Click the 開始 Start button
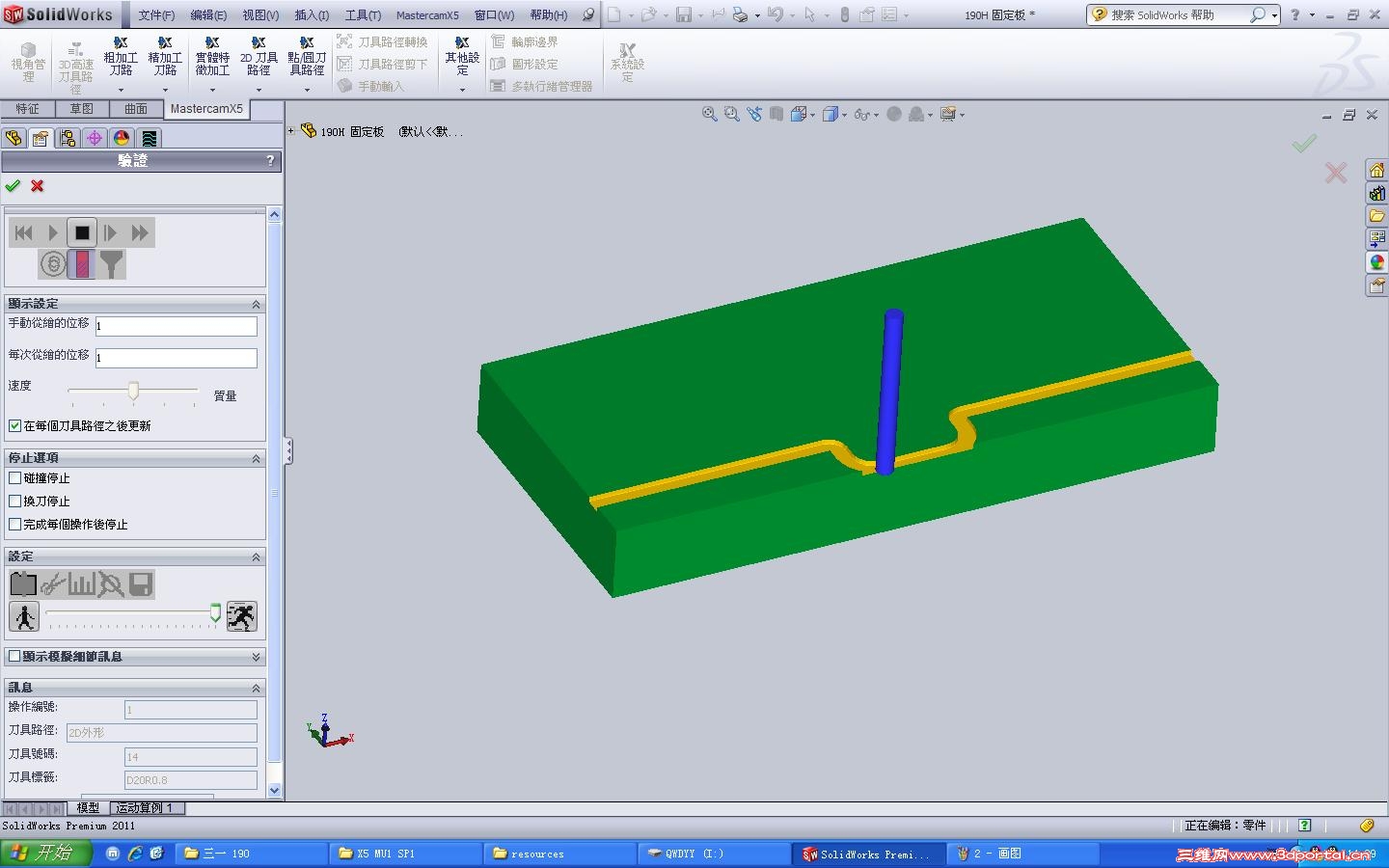The image size is (1389, 868). [x=46, y=854]
